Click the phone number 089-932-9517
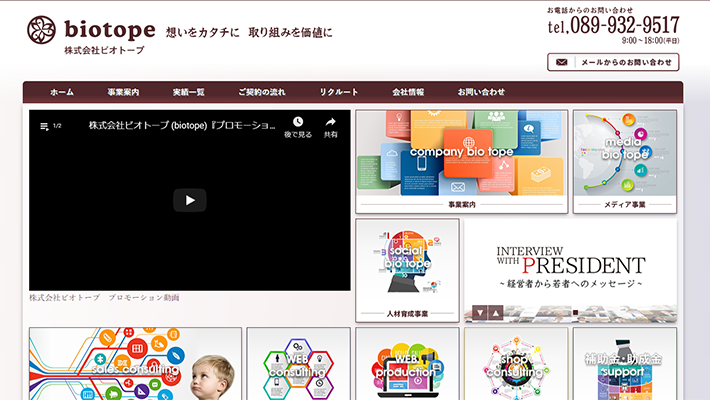710x400 pixels. 625,25
